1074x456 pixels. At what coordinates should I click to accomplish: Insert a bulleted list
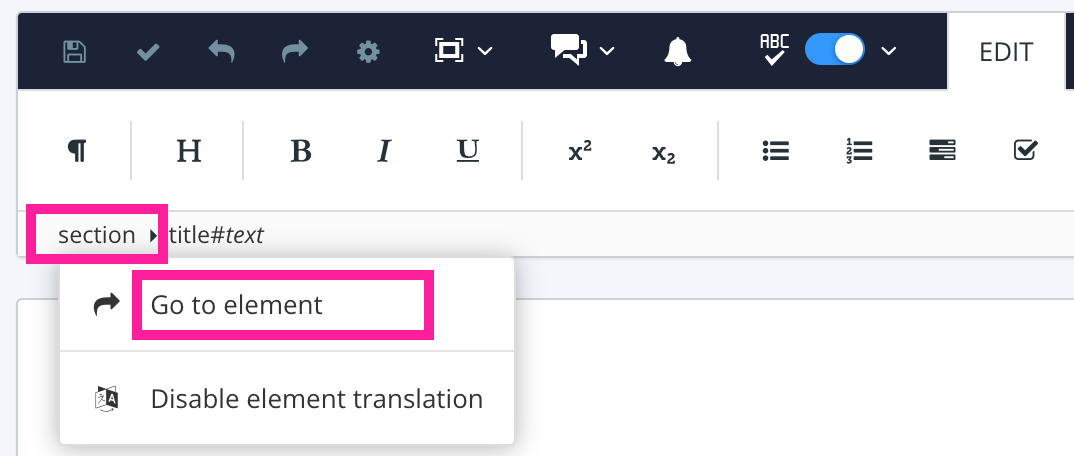click(x=775, y=150)
